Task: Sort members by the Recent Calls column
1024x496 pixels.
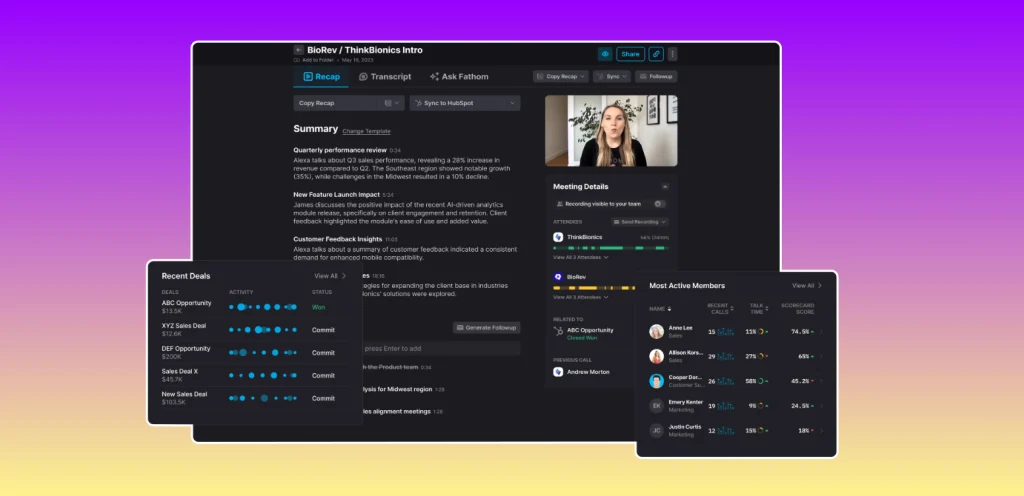Action: point(720,308)
